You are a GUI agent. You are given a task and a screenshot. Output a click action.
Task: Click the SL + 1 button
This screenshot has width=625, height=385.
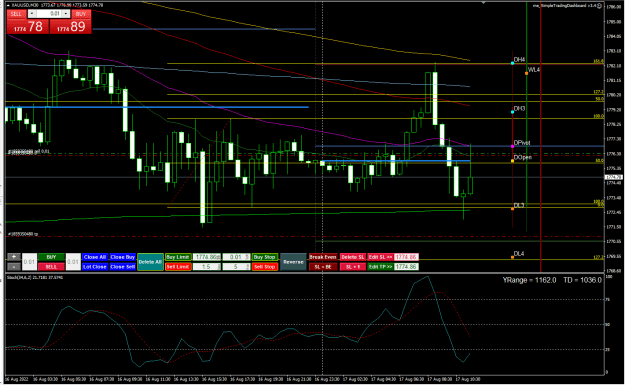(353, 267)
